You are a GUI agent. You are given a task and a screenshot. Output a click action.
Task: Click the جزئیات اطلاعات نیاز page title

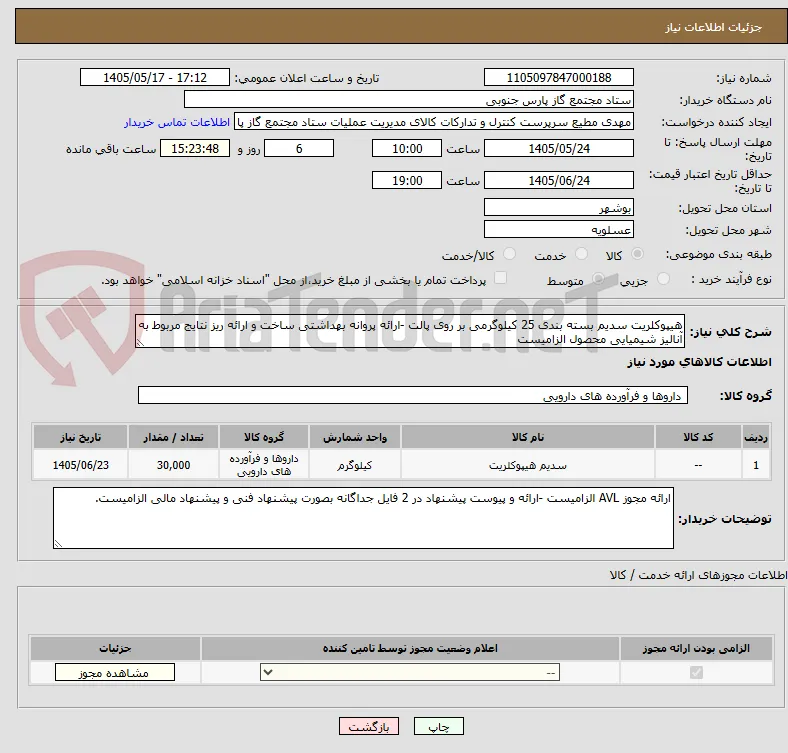714,27
